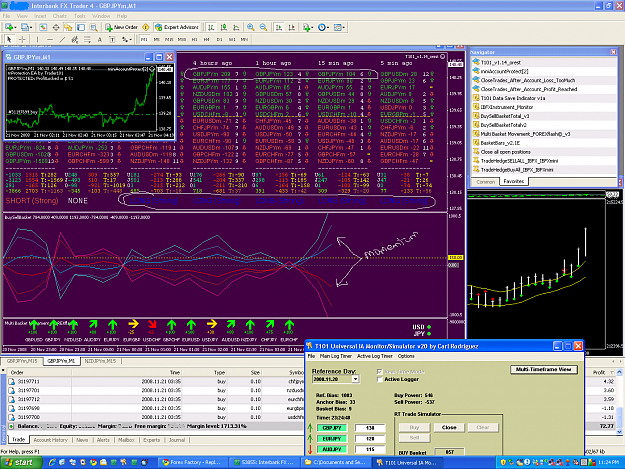Screen dimensions: 625x469
Task: Select the equidistant channel tool
Action: [x=75, y=39]
